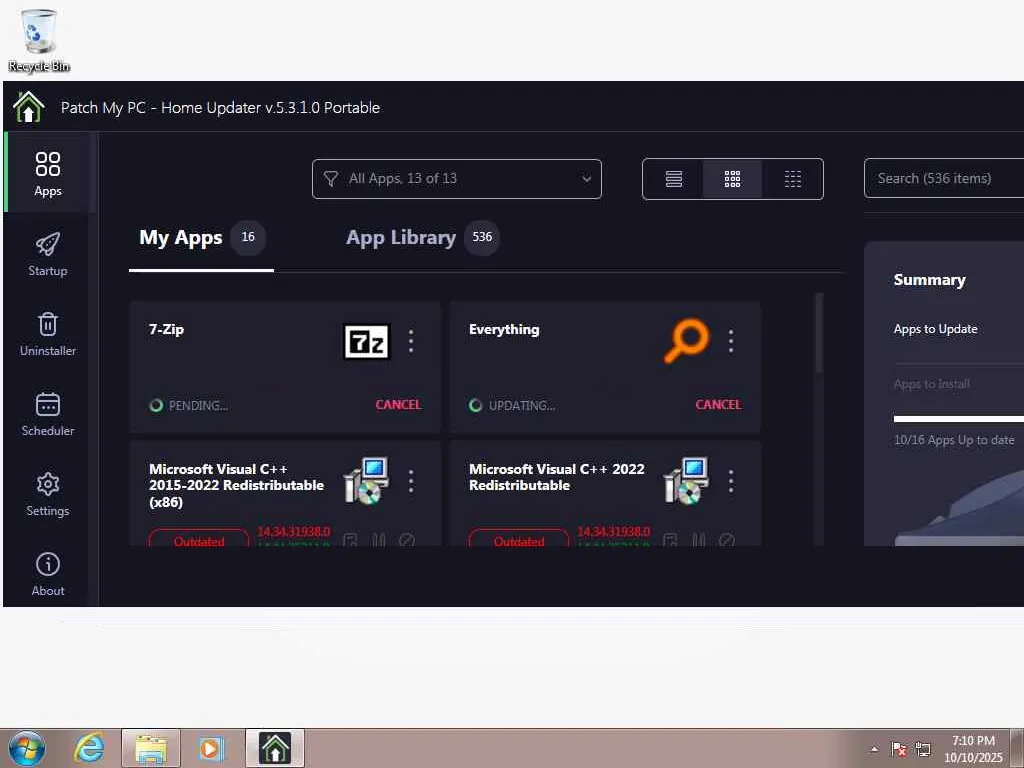Open options for Visual C++ 2022 Redistributable
Viewport: 1024px width, 768px height.
tap(731, 481)
